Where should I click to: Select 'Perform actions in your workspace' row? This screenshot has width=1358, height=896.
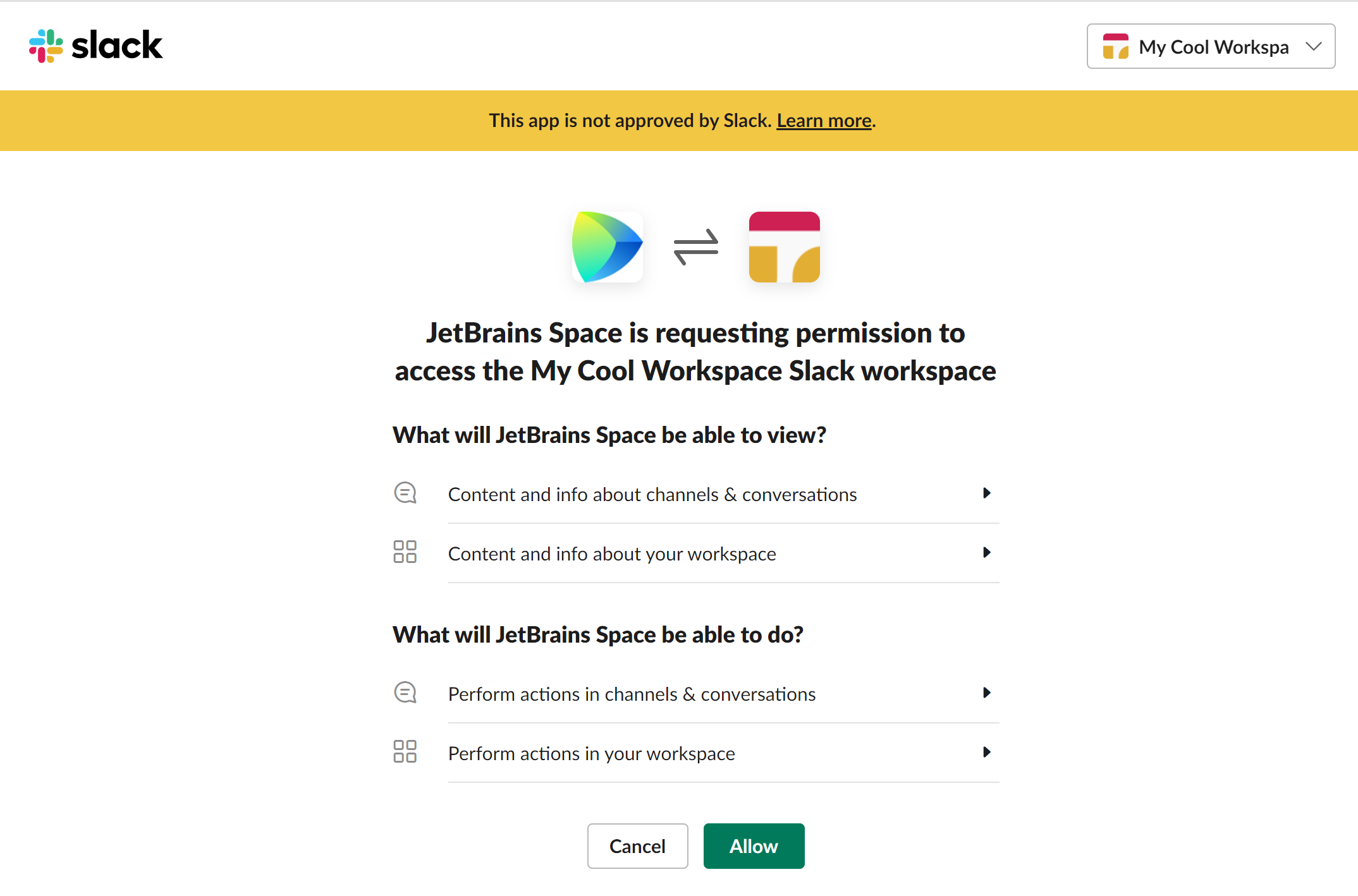[591, 753]
